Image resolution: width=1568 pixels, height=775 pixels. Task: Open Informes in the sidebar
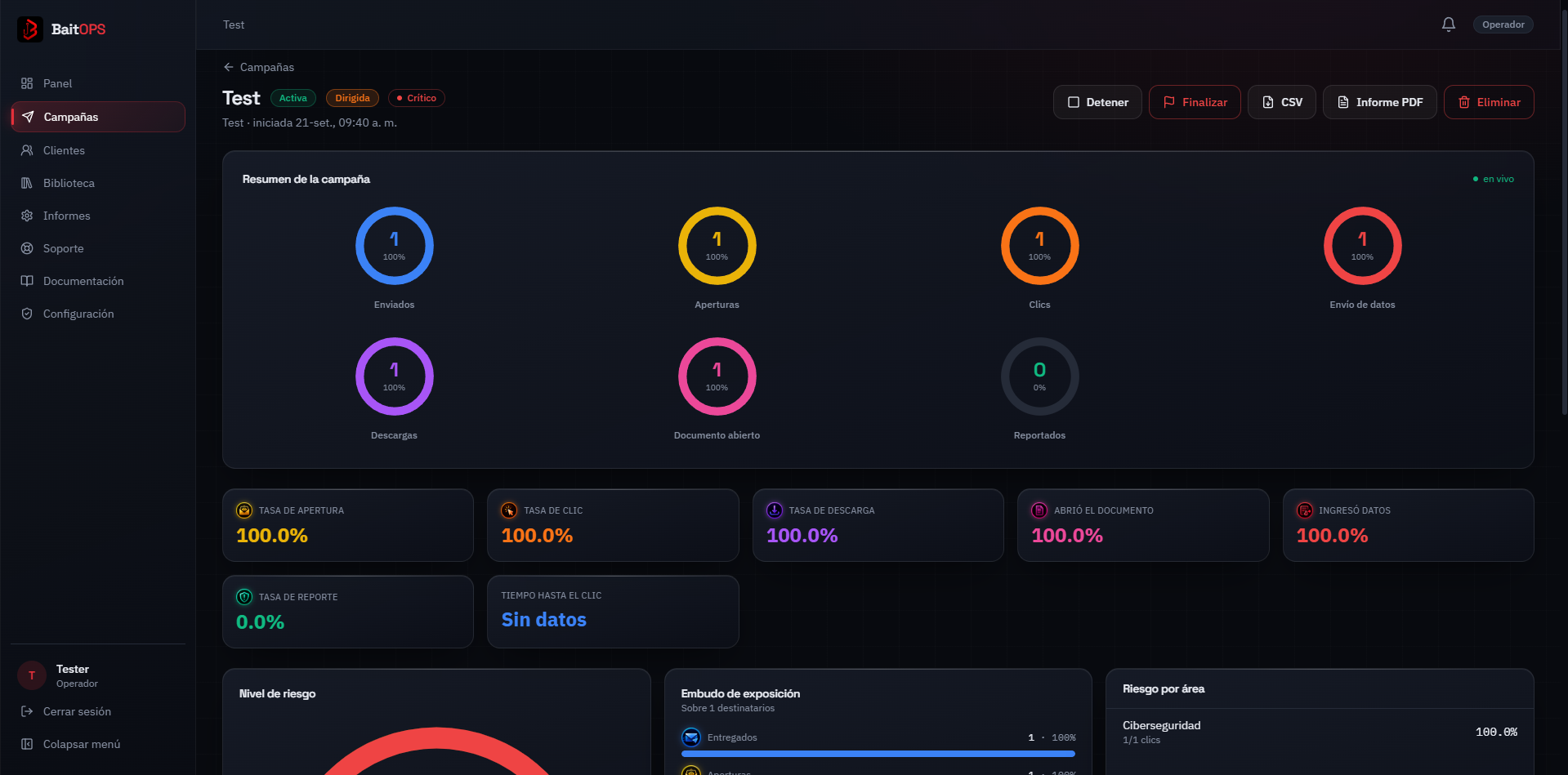click(x=98, y=216)
